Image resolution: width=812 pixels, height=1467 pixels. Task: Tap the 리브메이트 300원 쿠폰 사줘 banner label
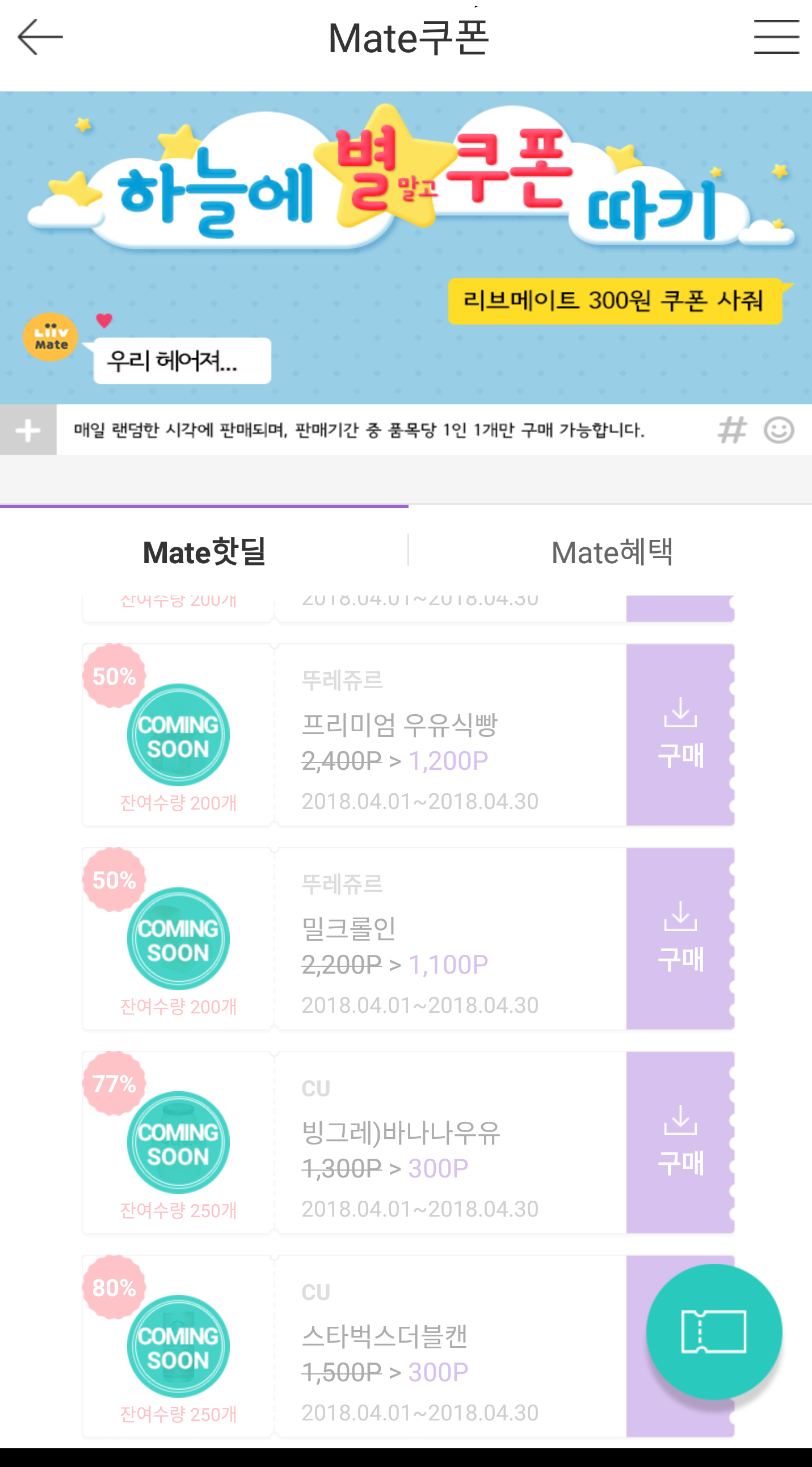(x=613, y=301)
